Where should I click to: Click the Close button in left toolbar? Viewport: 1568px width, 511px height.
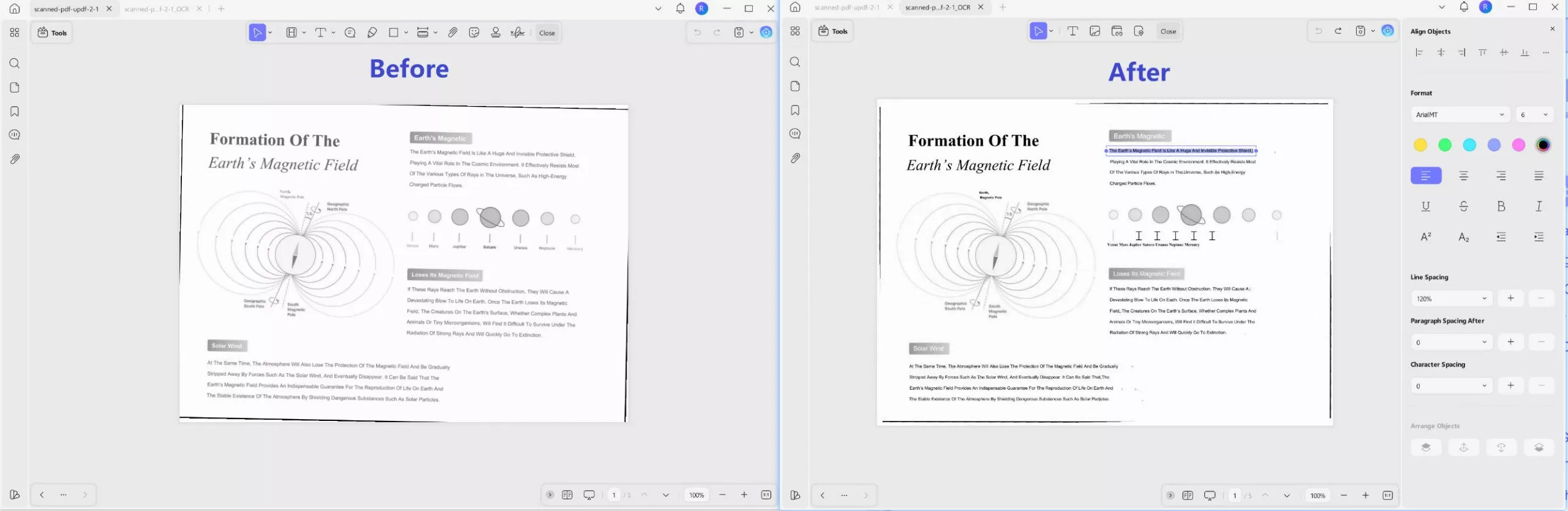pyautogui.click(x=547, y=33)
